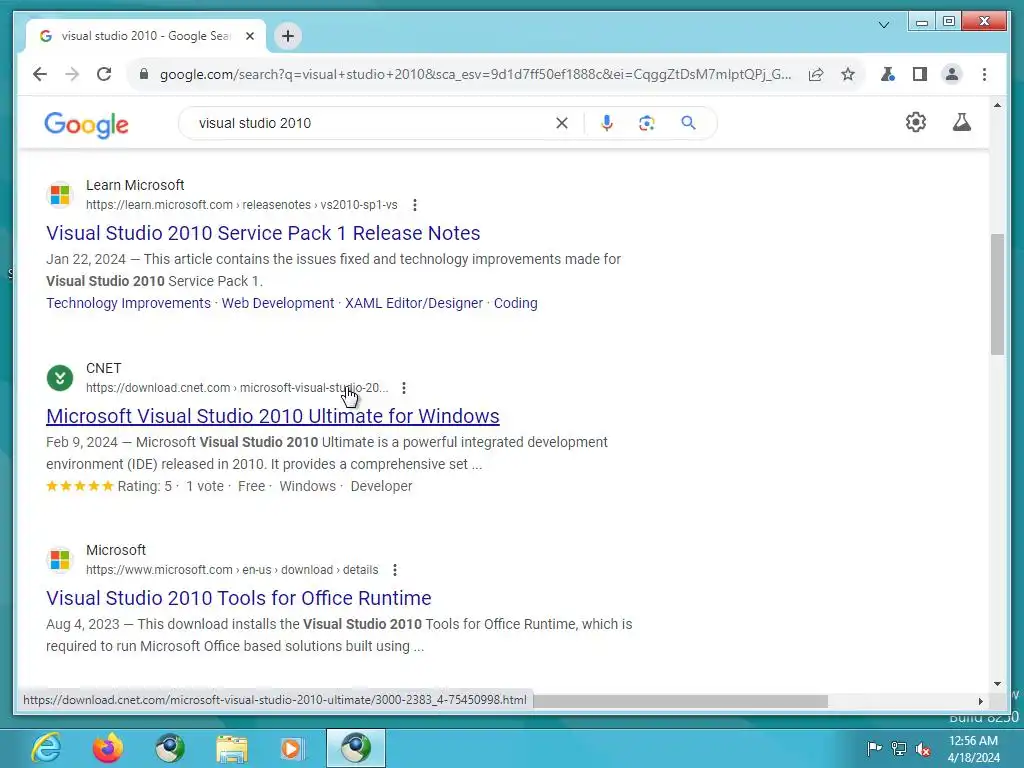Open File Explorer from the taskbar
This screenshot has height=768, width=1024.
[x=232, y=748]
